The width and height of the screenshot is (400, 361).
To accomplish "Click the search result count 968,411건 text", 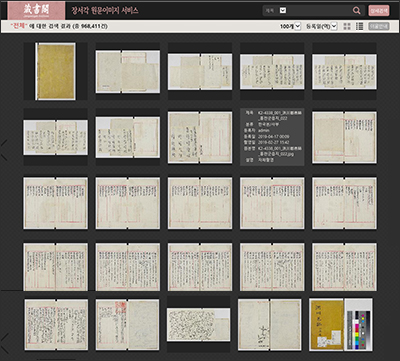I will [x=94, y=26].
